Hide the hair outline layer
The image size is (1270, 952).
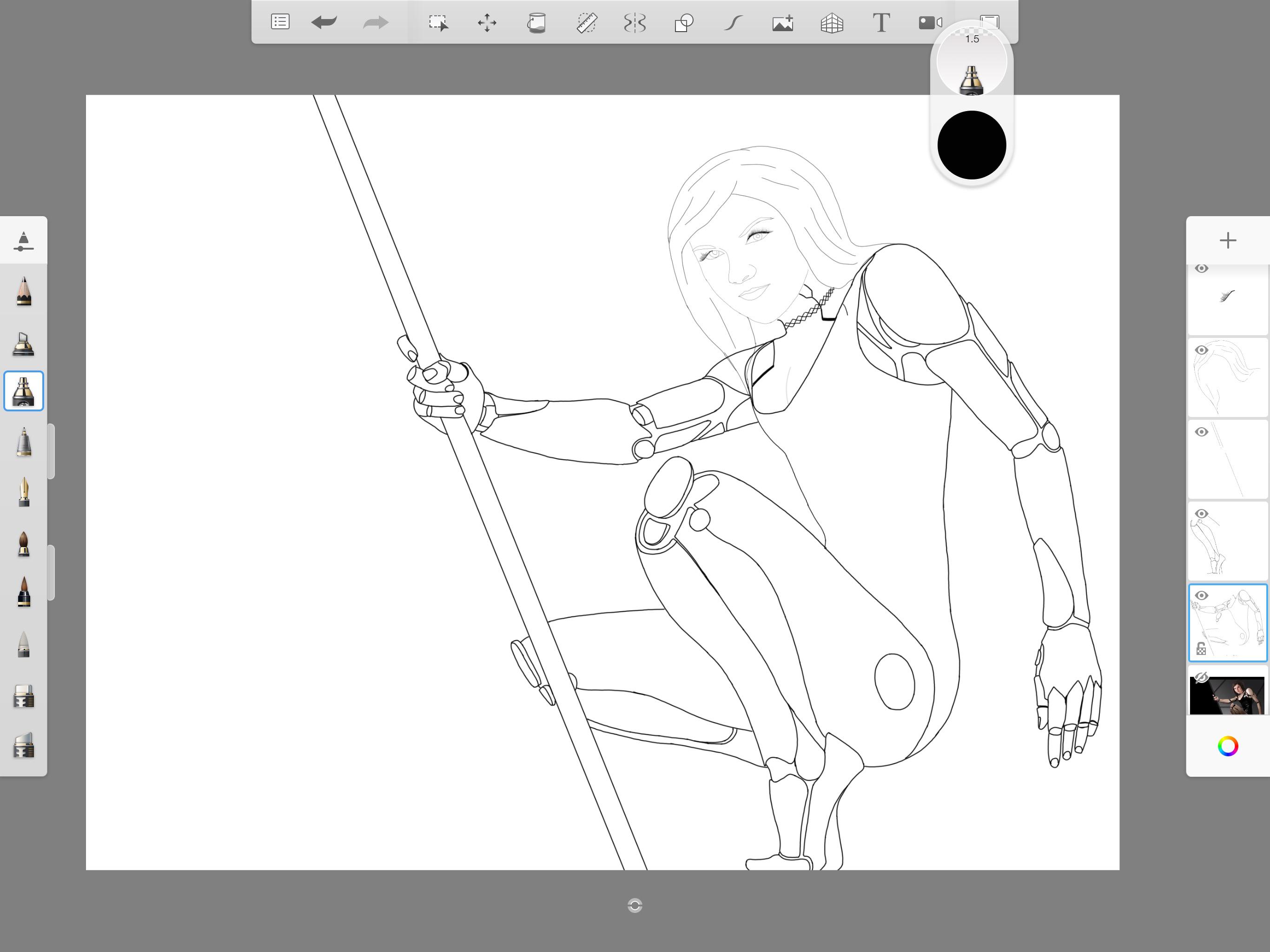point(1201,350)
